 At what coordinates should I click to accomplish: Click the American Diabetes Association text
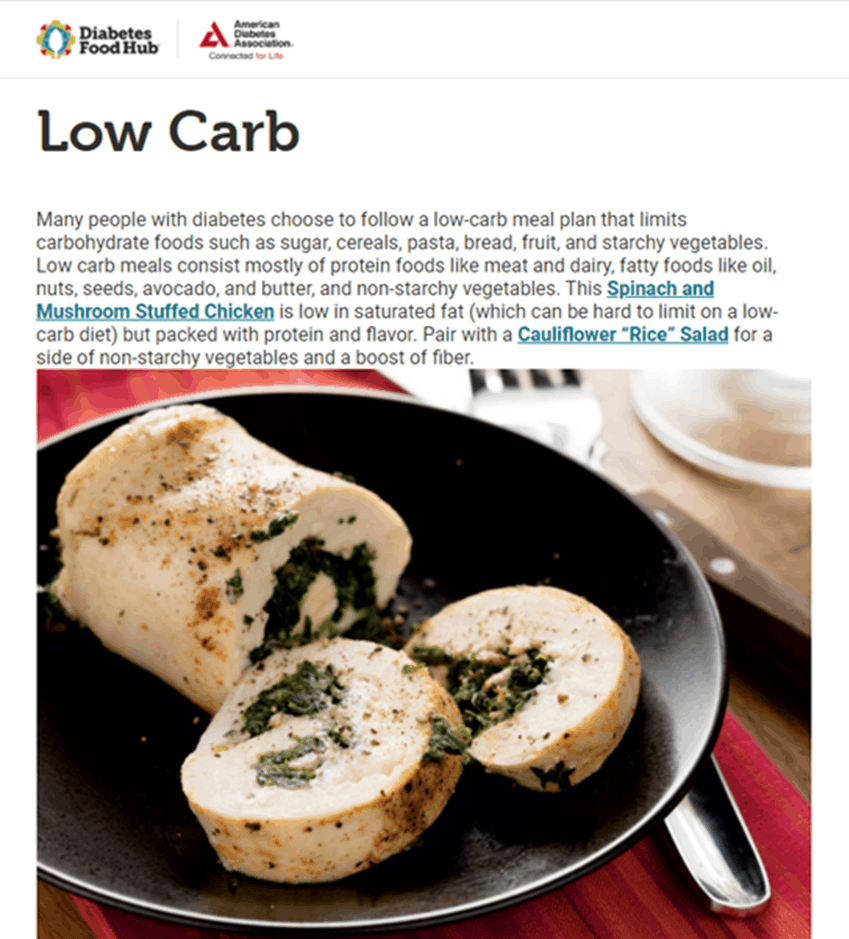(263, 34)
